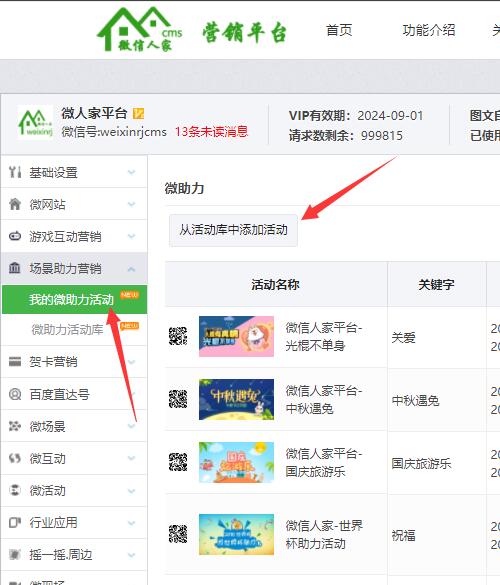The width and height of the screenshot is (500, 585).
Task: Expand the 微互动 menu chevron
Action: 131,458
